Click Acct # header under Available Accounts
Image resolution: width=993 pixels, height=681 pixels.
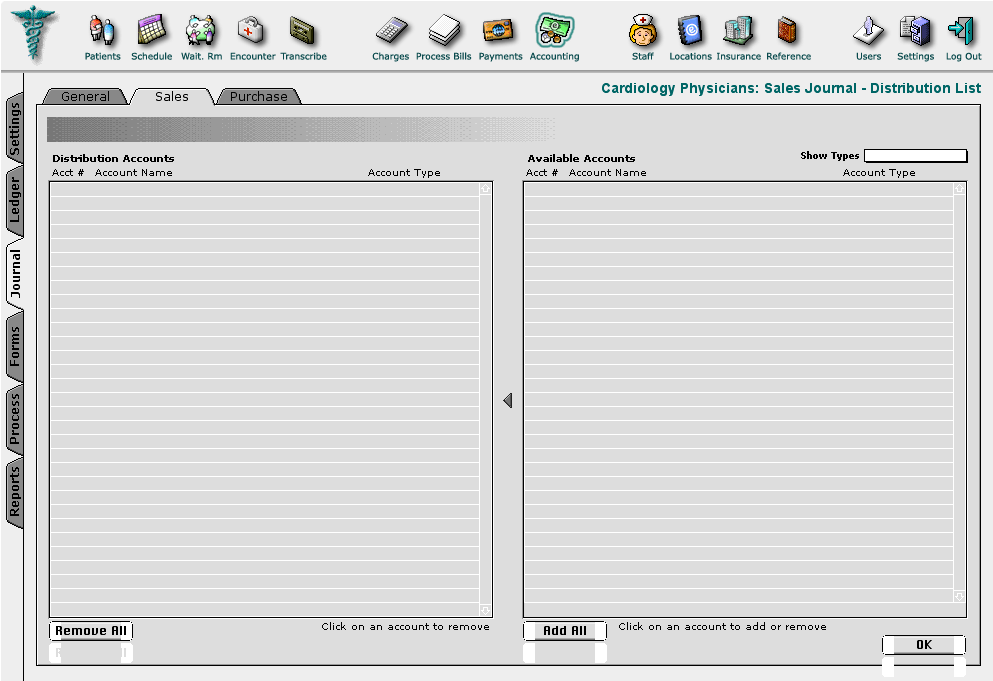tap(542, 172)
